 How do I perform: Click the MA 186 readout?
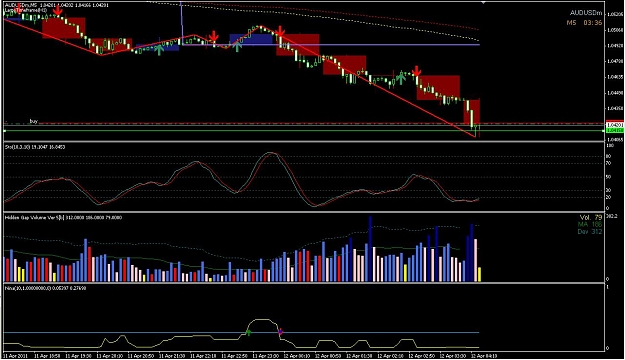(590, 224)
